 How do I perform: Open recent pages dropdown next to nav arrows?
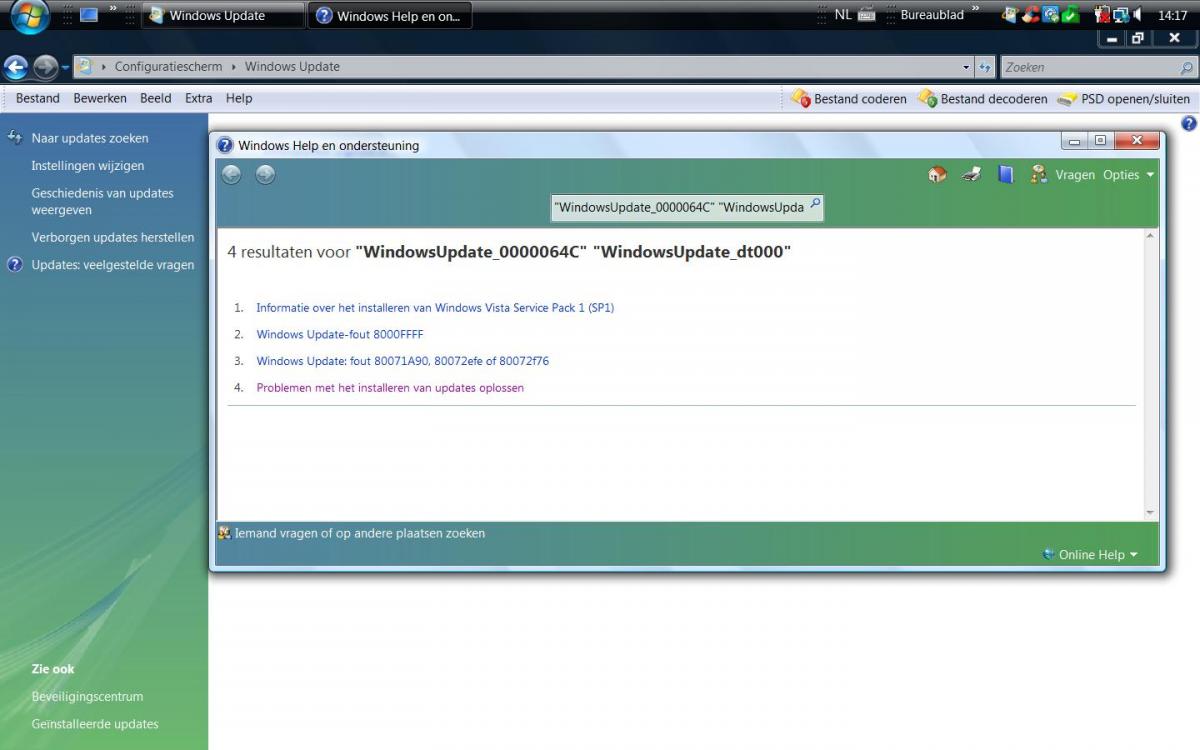coord(66,67)
